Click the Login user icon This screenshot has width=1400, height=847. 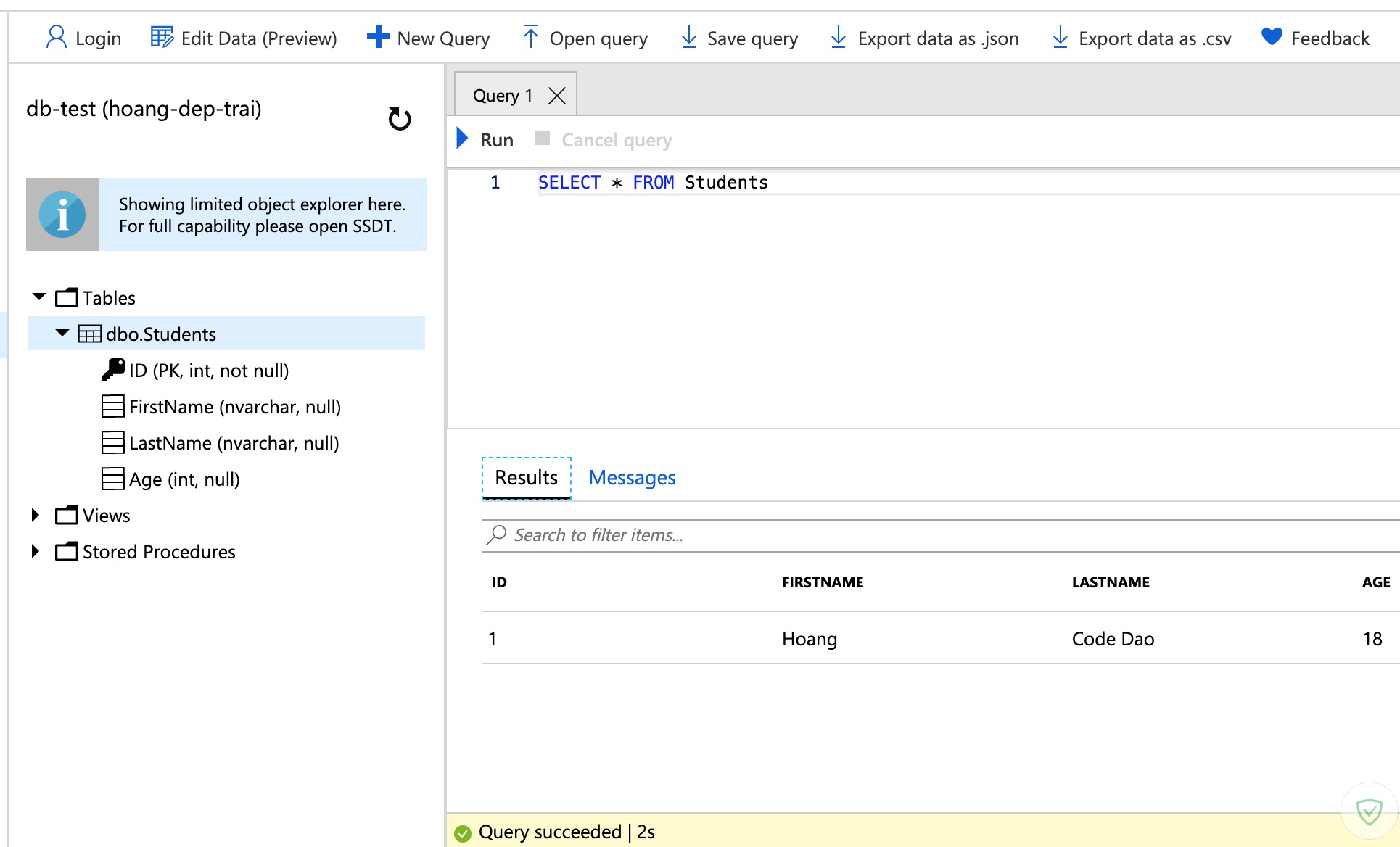tap(56, 37)
